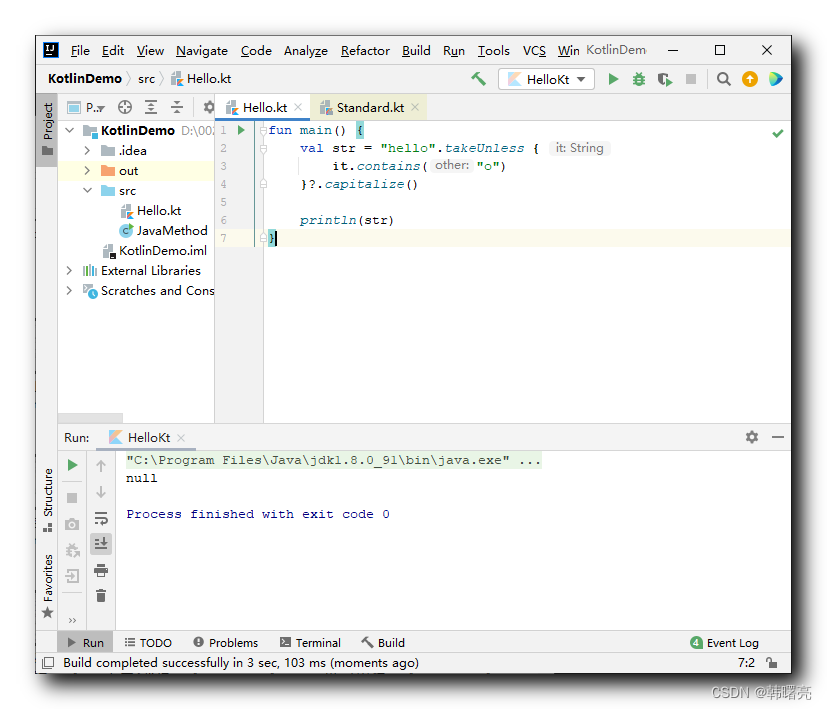The image size is (827, 709).
Task: Click the colorful icon after the update icon
Action: (775, 79)
